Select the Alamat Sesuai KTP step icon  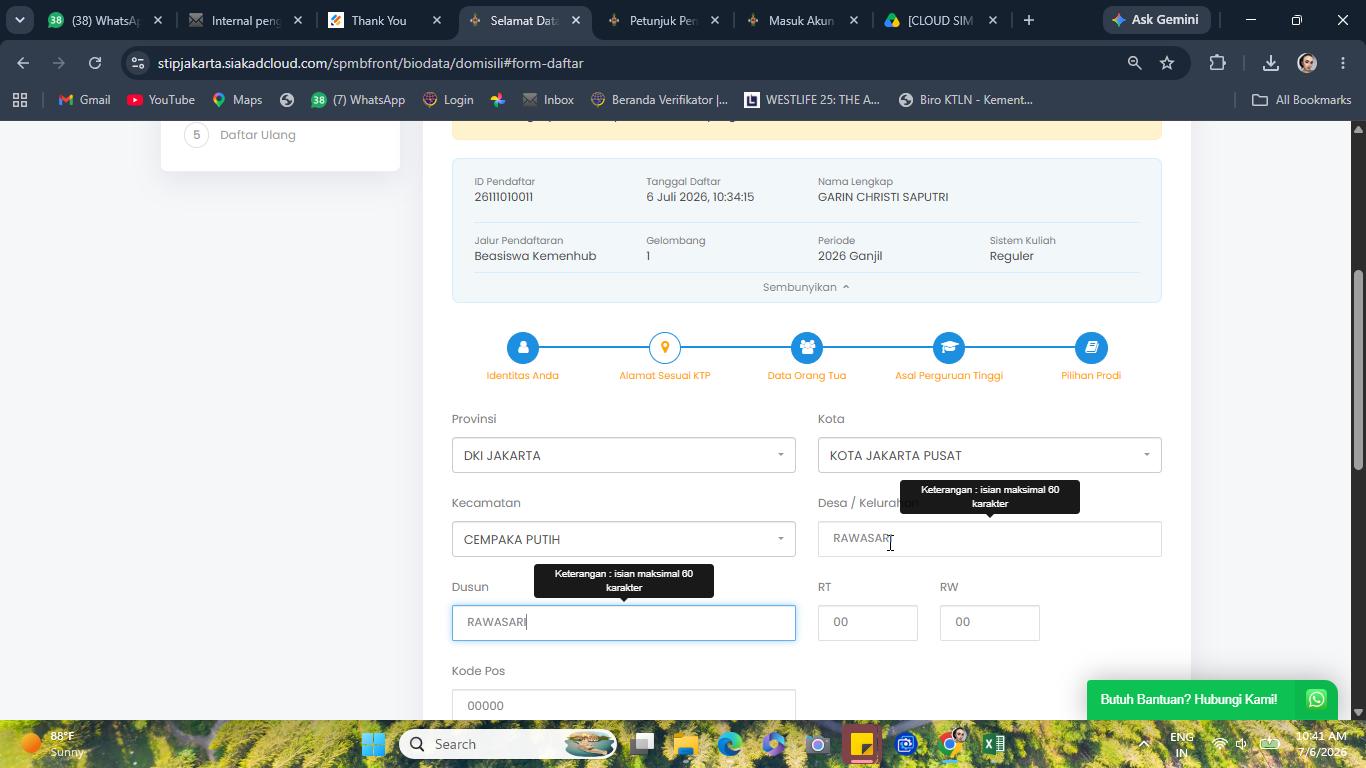pyautogui.click(x=664, y=348)
